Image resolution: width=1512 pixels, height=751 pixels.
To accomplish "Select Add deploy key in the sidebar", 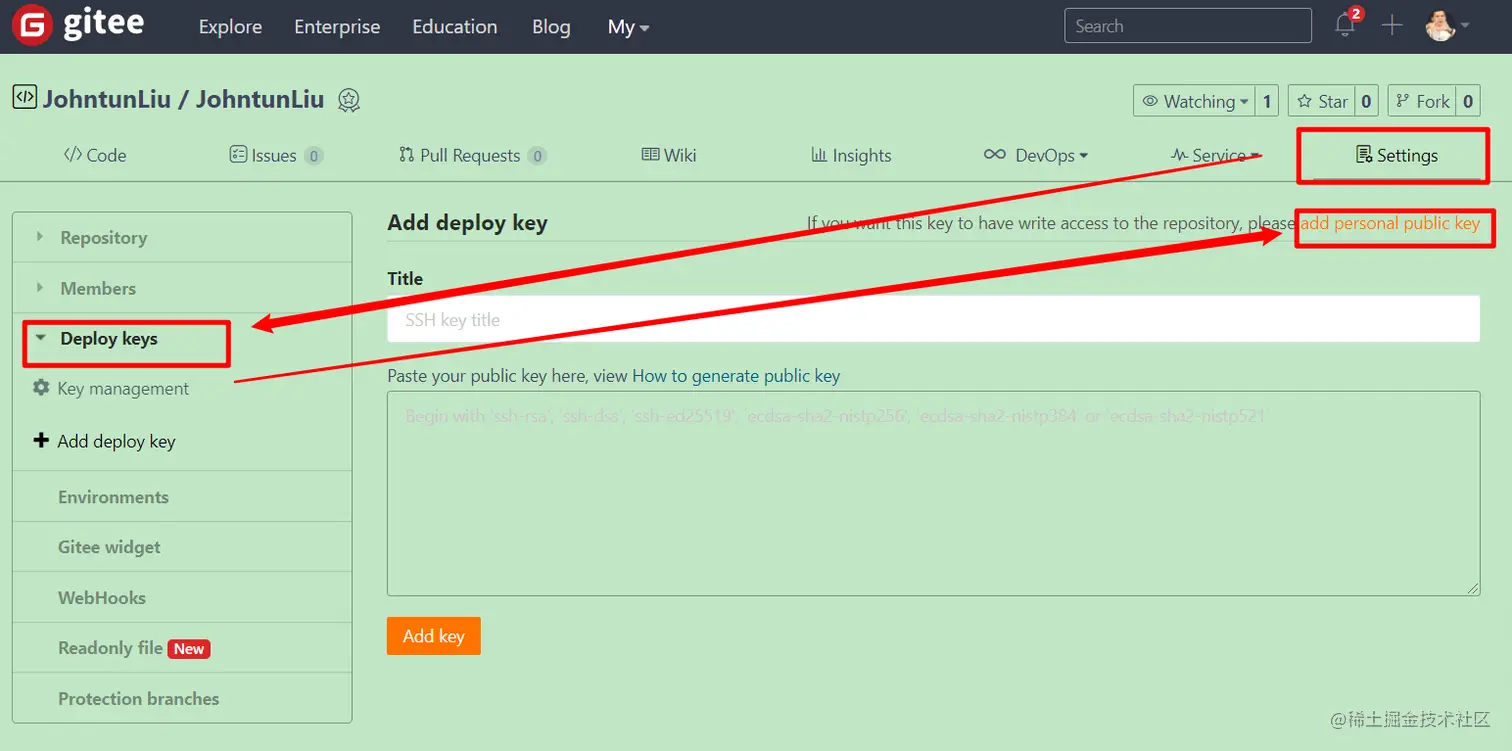I will click(x=116, y=441).
